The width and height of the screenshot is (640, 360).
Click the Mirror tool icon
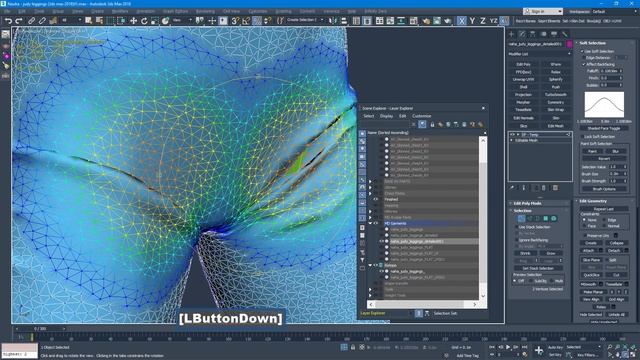[333, 20]
